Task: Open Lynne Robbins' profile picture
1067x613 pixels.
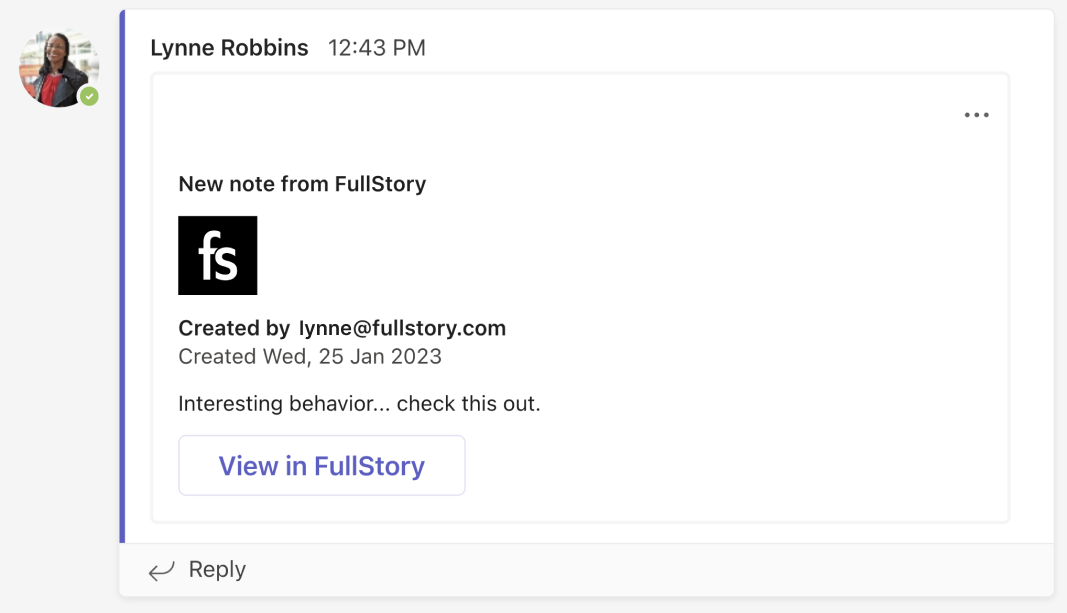Action: click(x=59, y=68)
